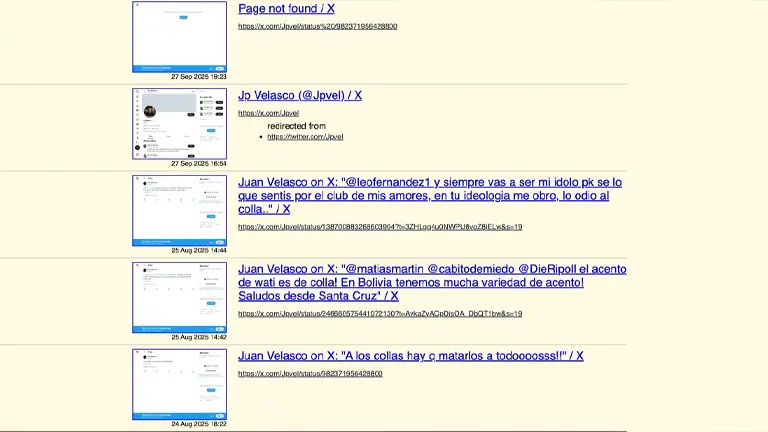This screenshot has width=768, height=432.
Task: Open the URL below the bottom-most tweet title
Action: tap(310, 374)
